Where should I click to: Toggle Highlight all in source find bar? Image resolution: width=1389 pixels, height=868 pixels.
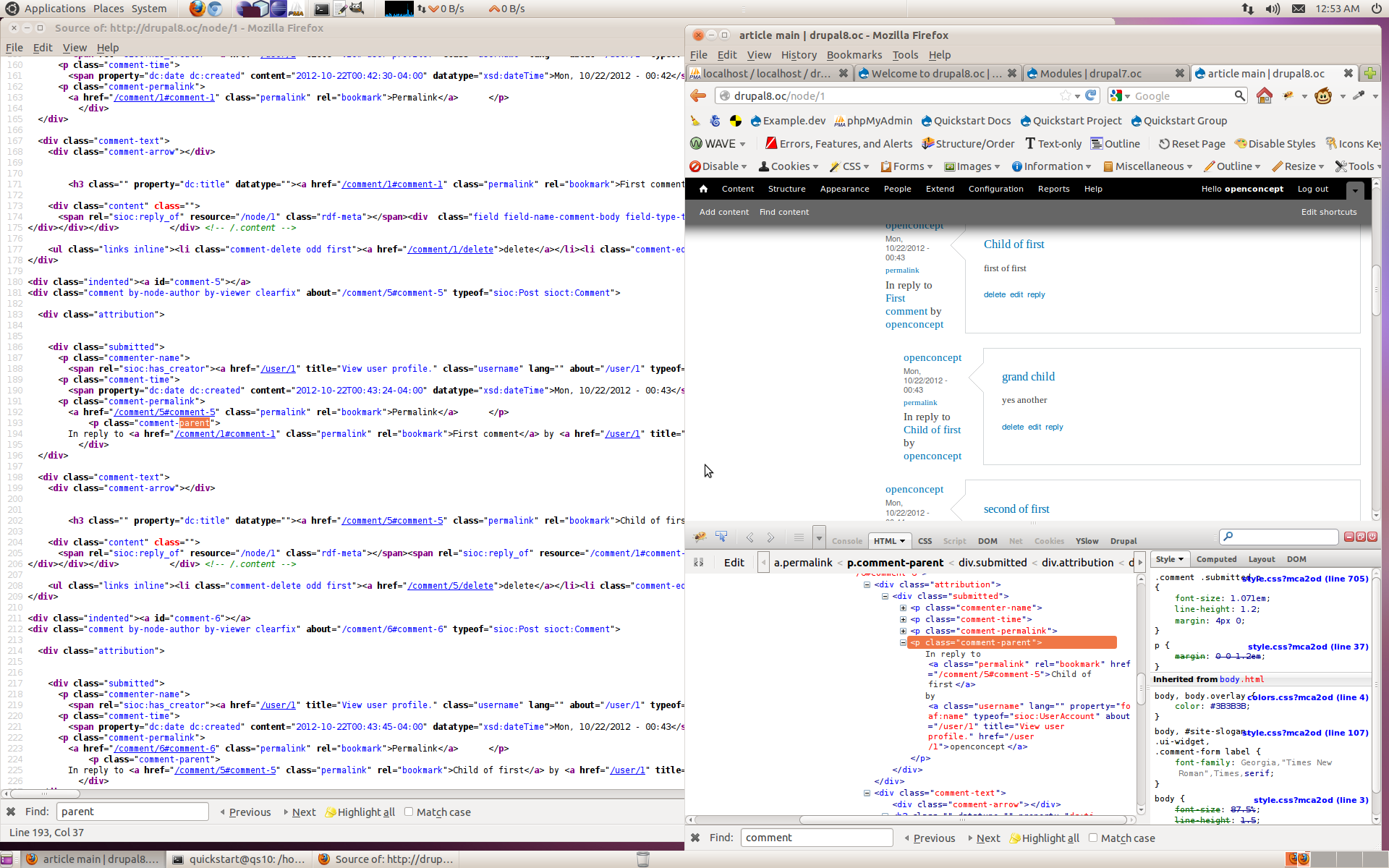pyautogui.click(x=360, y=812)
